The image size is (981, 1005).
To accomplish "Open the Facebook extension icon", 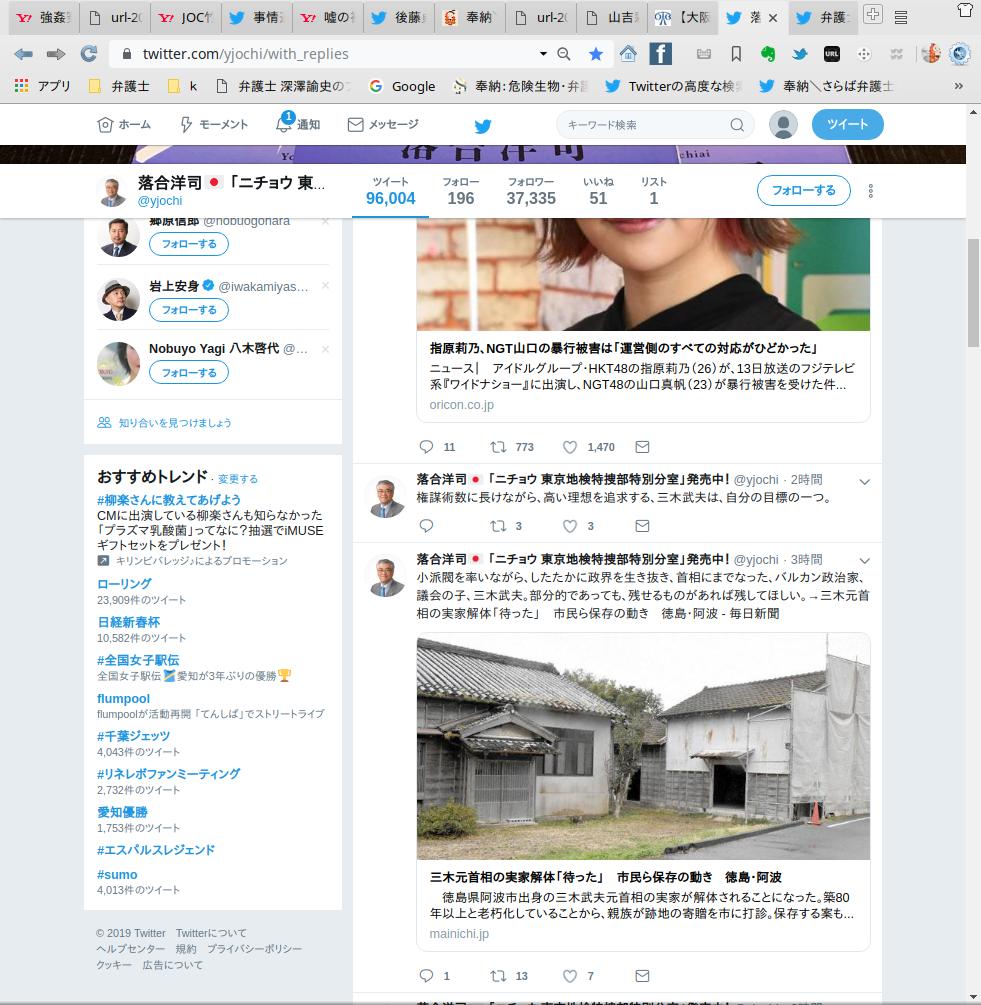I will (x=660, y=54).
